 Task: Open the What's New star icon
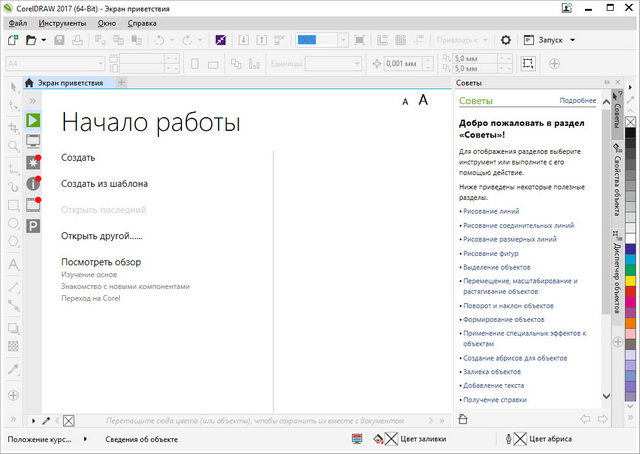[32, 162]
